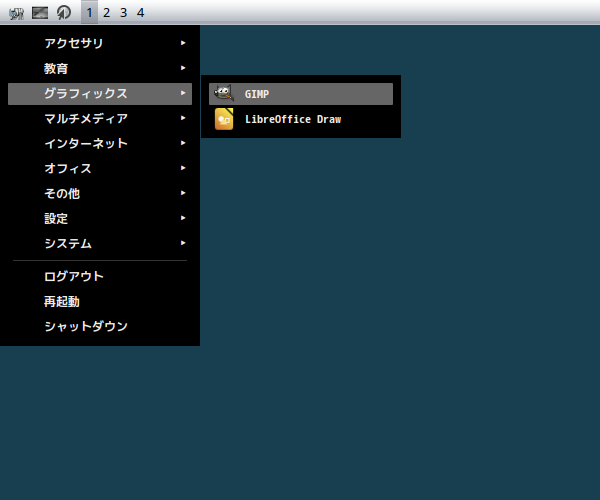Click the circular logo icon in the top panel

tap(64, 13)
